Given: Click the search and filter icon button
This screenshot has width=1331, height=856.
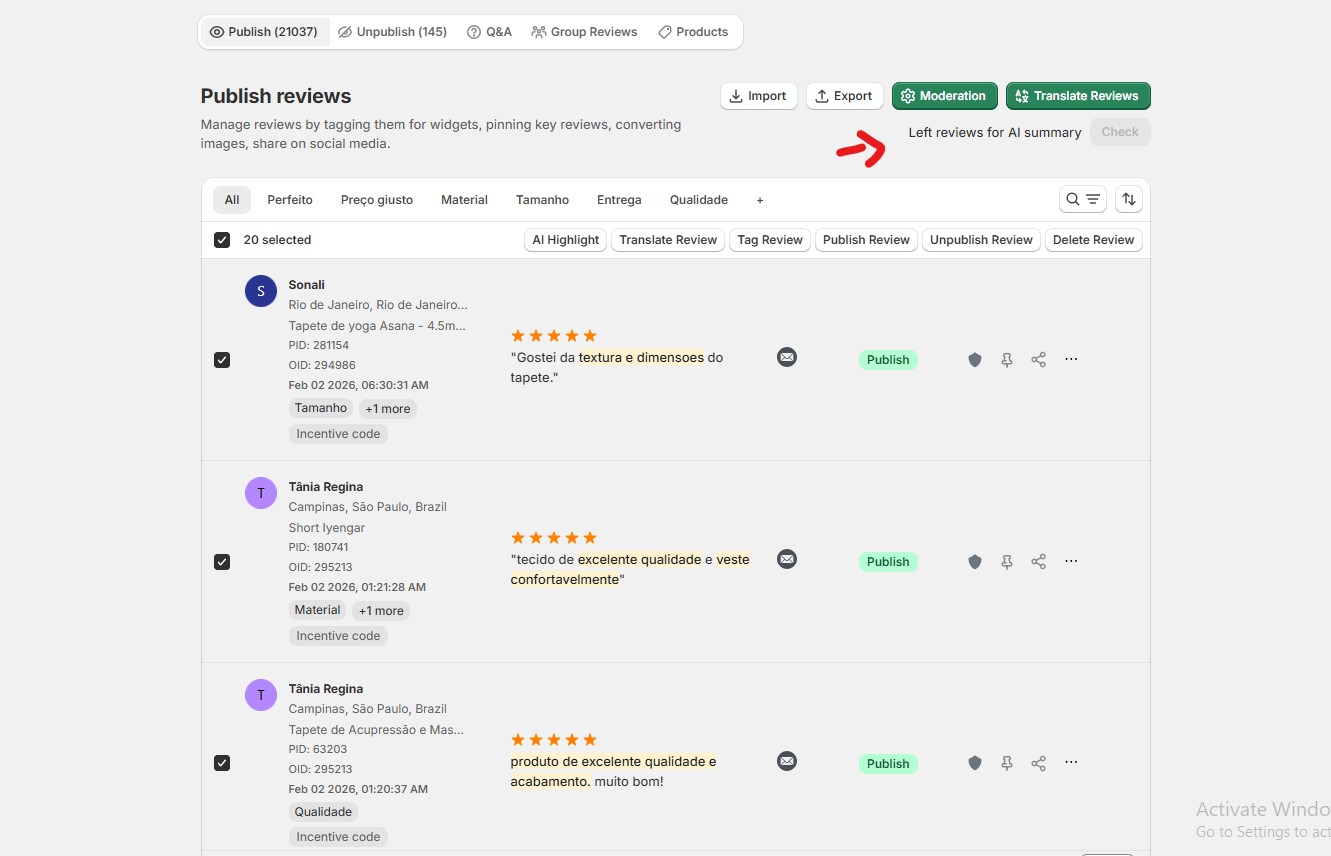Looking at the screenshot, I should (x=1082, y=199).
